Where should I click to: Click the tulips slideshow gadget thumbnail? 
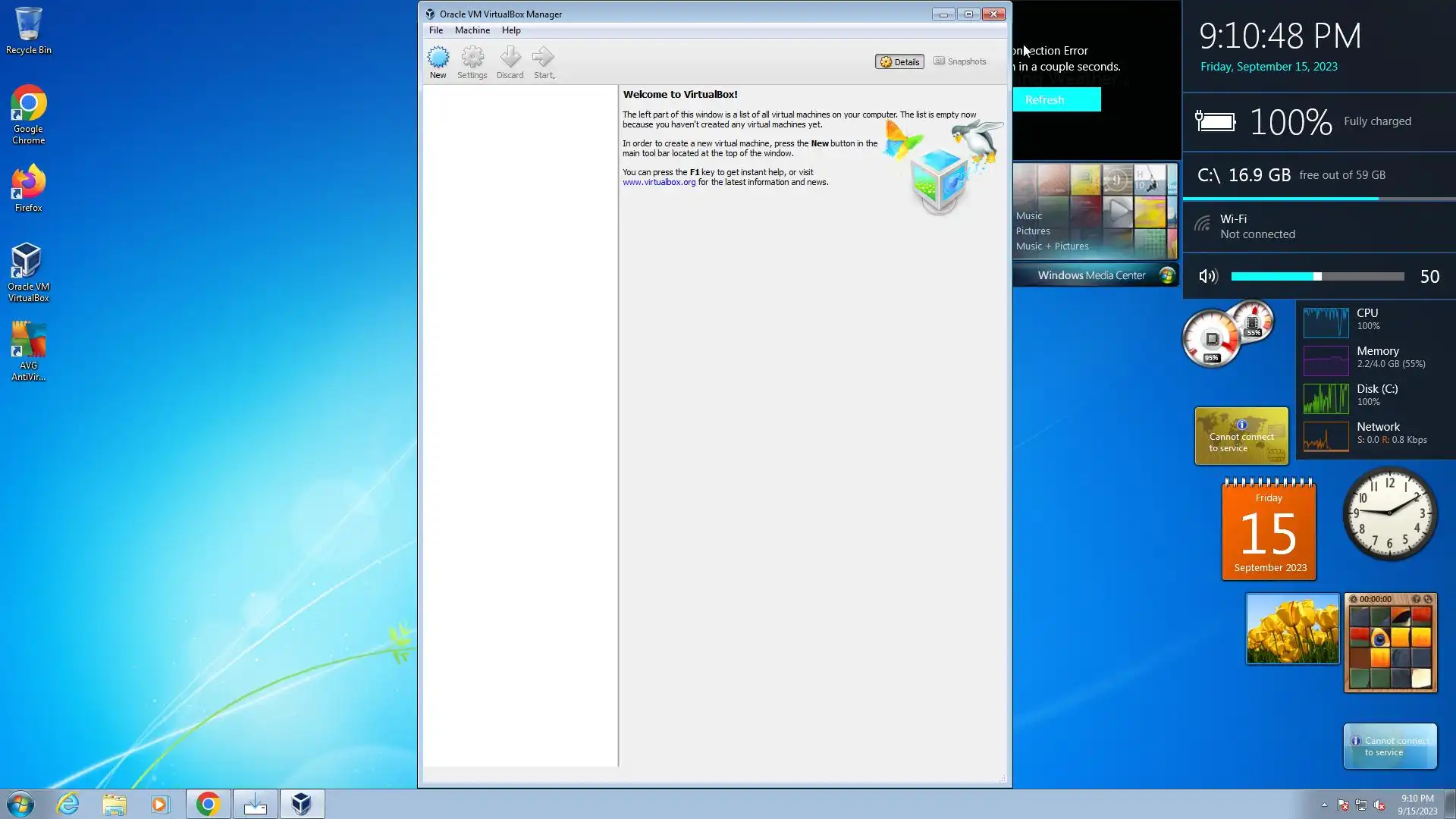click(1292, 629)
